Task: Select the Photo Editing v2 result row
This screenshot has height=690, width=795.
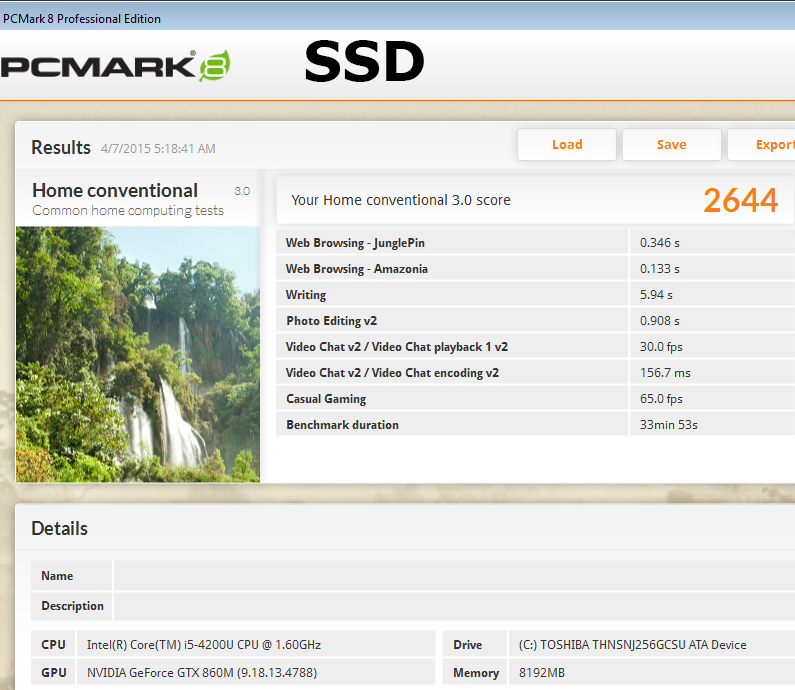Action: [455, 321]
